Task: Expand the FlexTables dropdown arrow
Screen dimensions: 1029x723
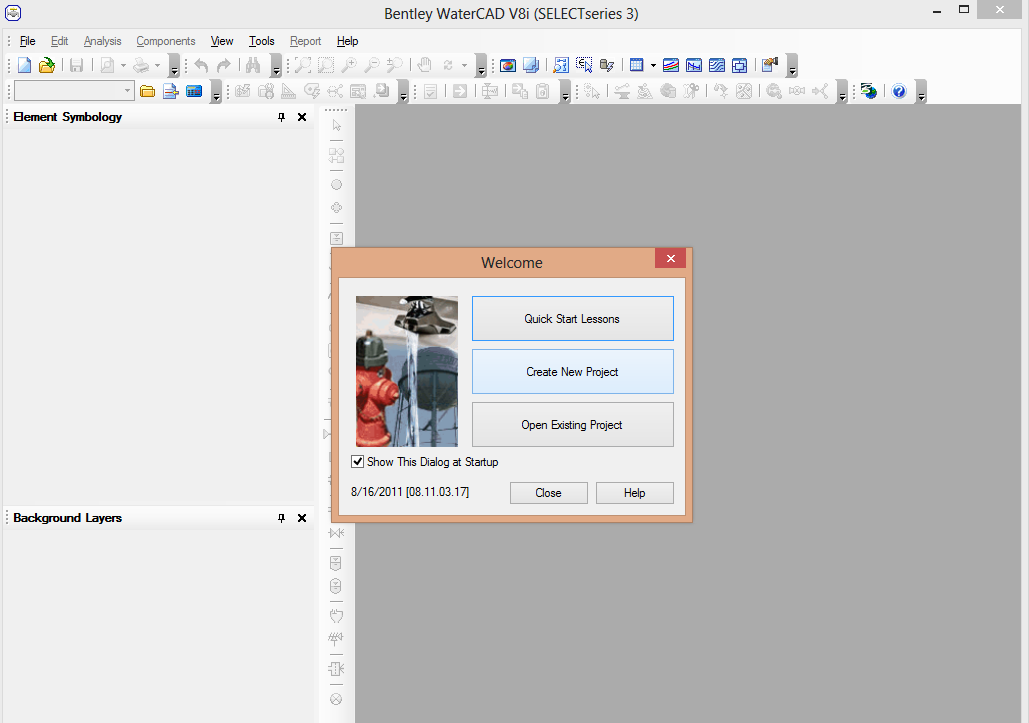Action: click(653, 66)
